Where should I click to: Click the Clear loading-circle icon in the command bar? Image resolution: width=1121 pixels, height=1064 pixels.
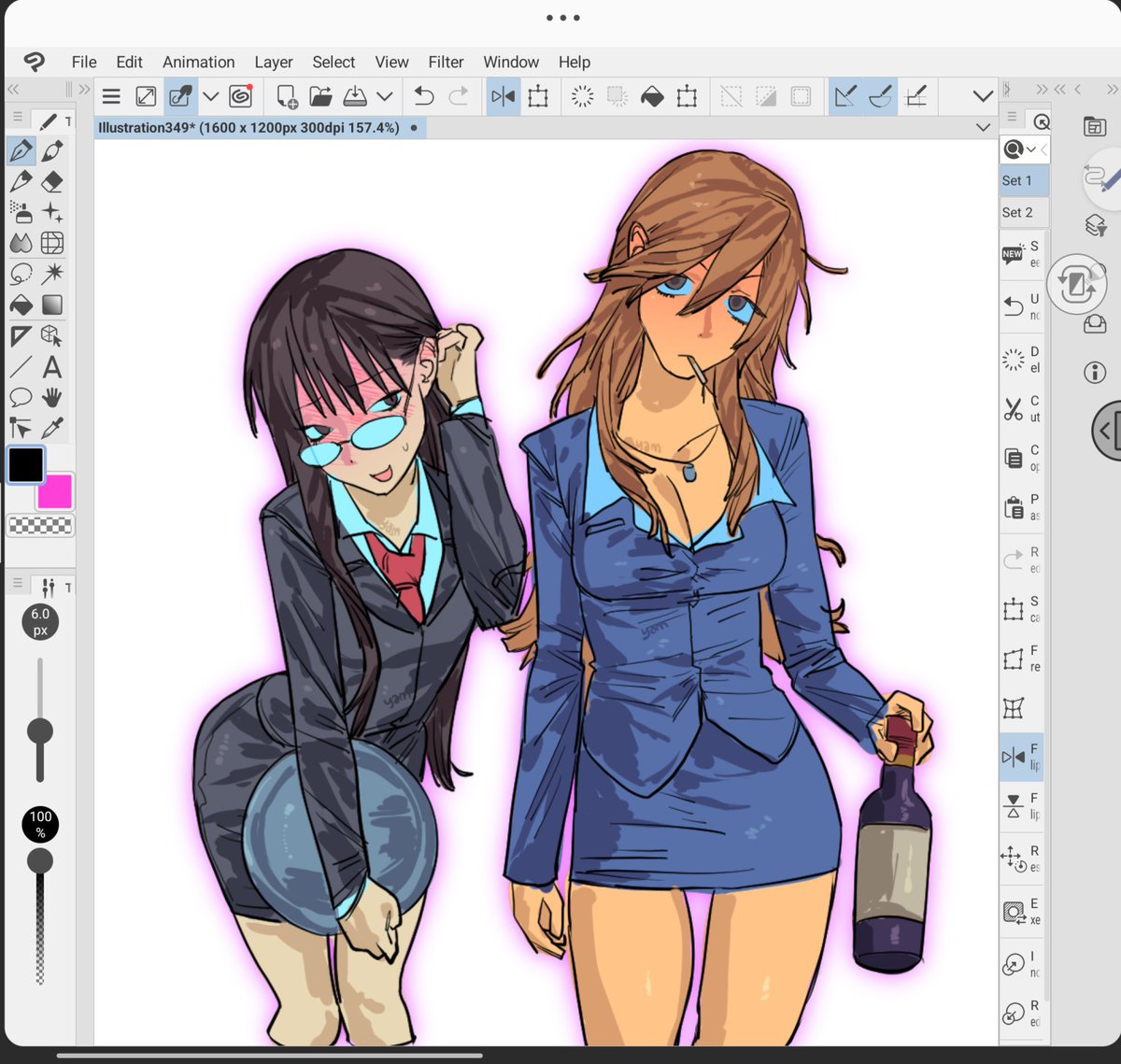tap(582, 96)
